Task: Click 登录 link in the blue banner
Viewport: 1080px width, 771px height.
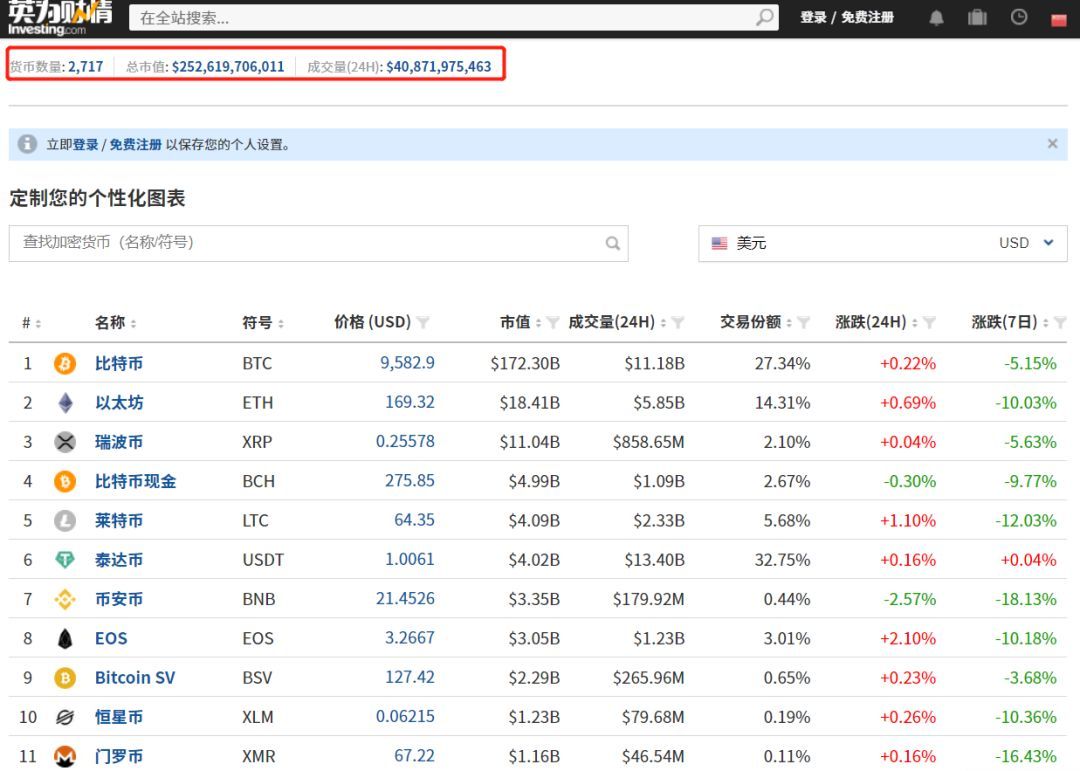Action: point(85,145)
